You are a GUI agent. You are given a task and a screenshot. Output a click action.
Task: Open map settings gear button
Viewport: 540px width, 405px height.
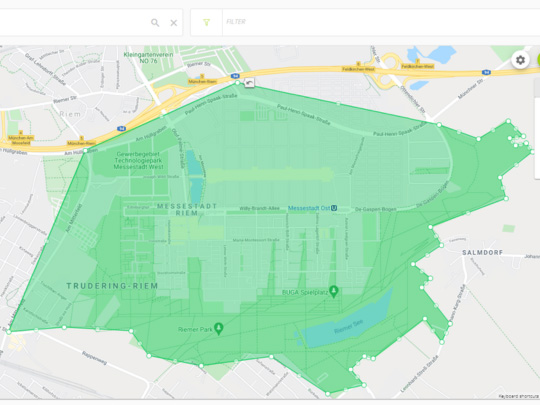point(520,60)
